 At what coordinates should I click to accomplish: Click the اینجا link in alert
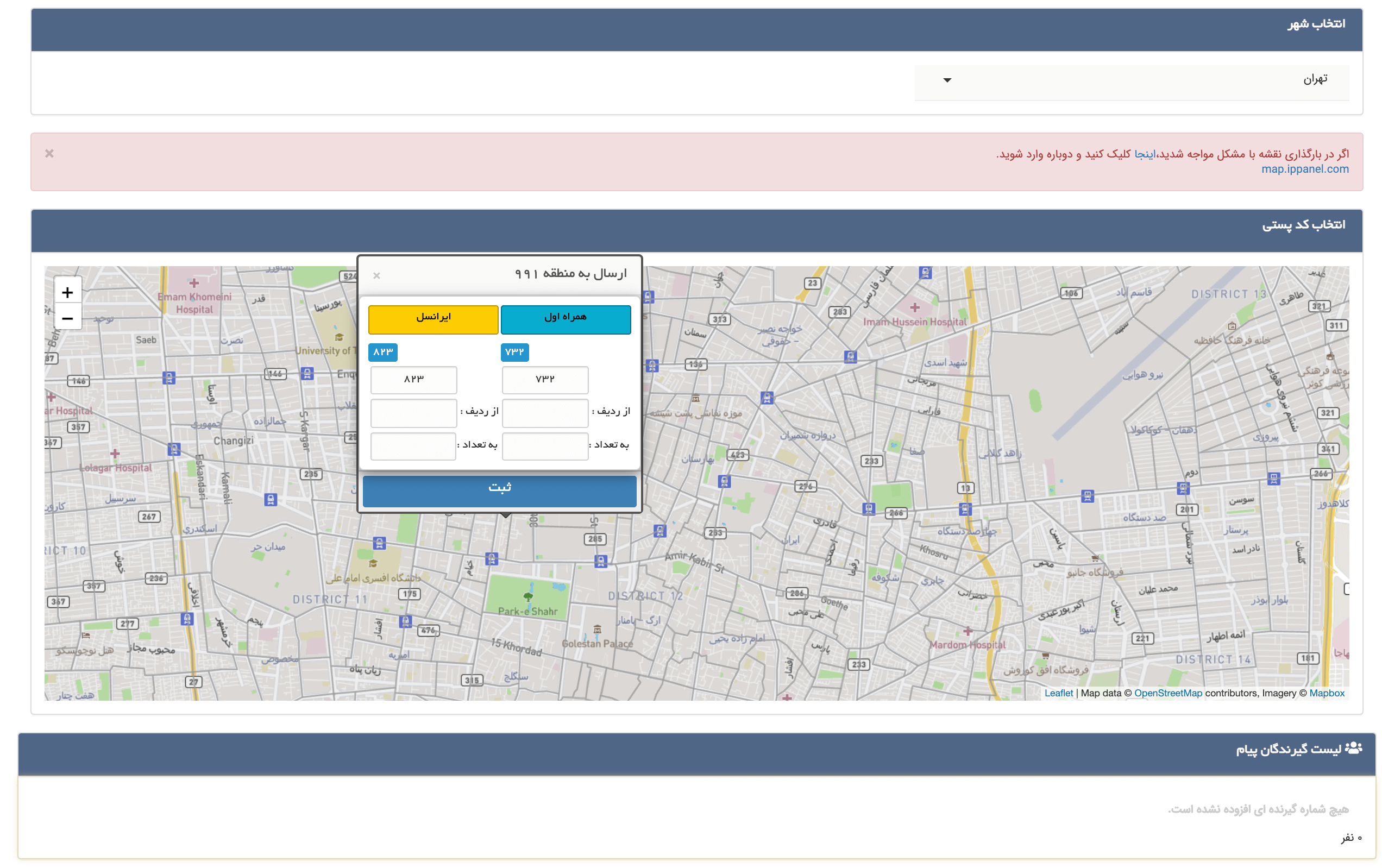click(1144, 154)
